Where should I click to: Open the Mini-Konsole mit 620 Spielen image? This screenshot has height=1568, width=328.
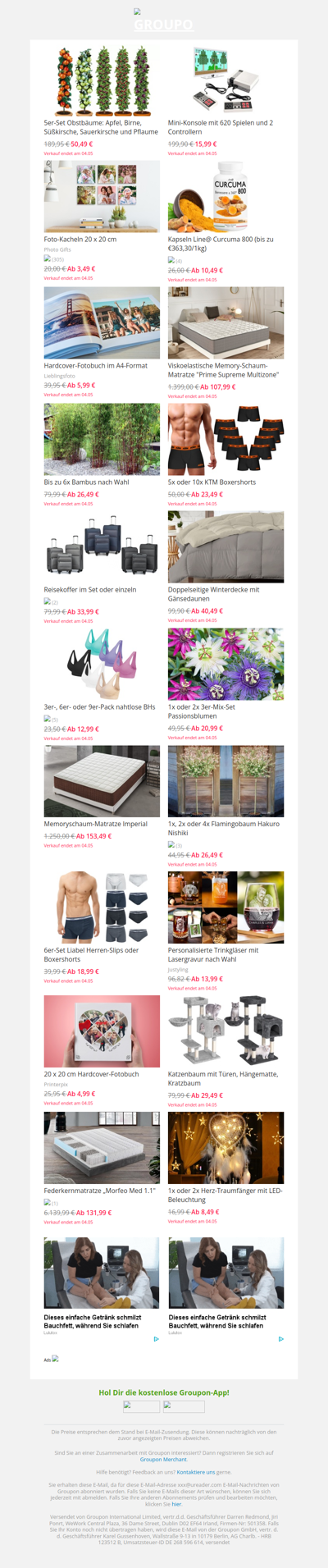coord(226,79)
